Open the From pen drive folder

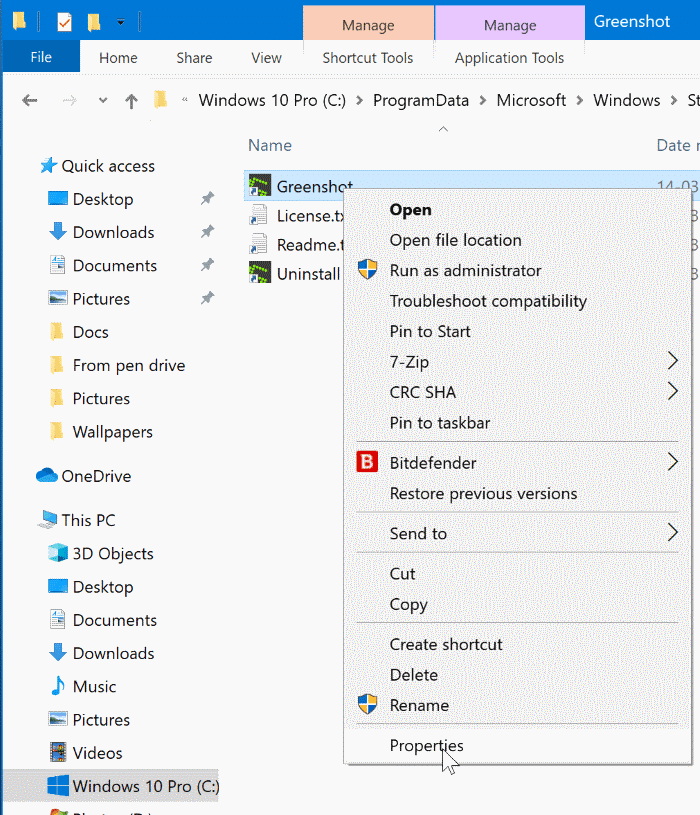[129, 365]
